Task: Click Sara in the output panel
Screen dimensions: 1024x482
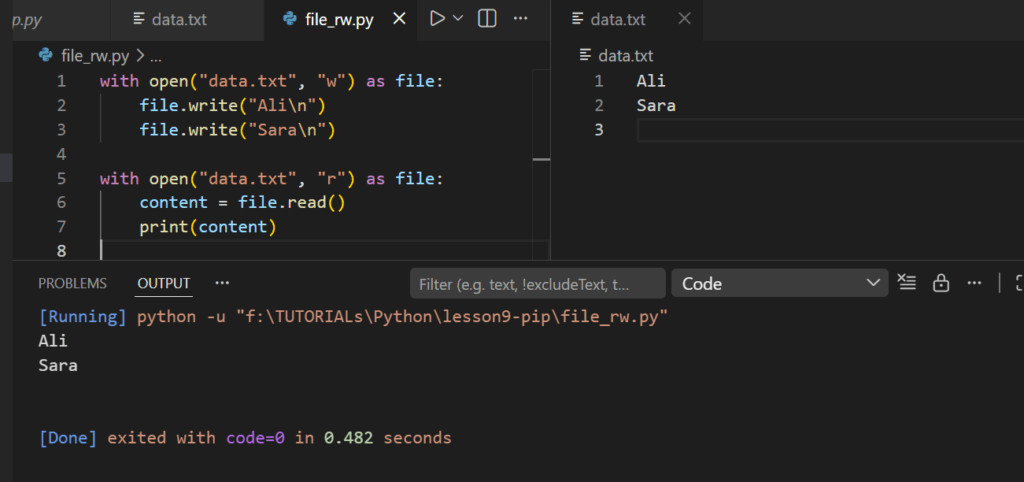Action: (58, 365)
